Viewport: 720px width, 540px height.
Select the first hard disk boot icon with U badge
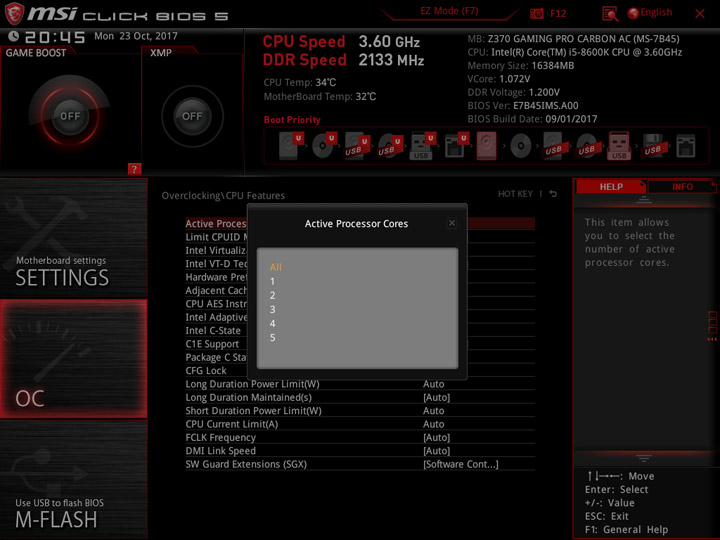click(291, 146)
